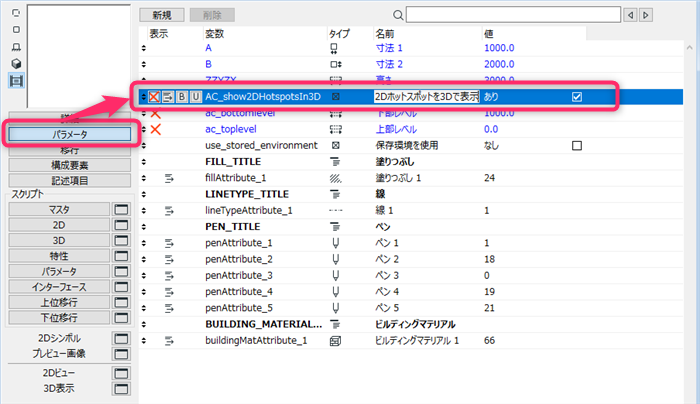The height and width of the screenshot is (404, 700).
Task: Open the パラメータ script button
Action: (59, 271)
